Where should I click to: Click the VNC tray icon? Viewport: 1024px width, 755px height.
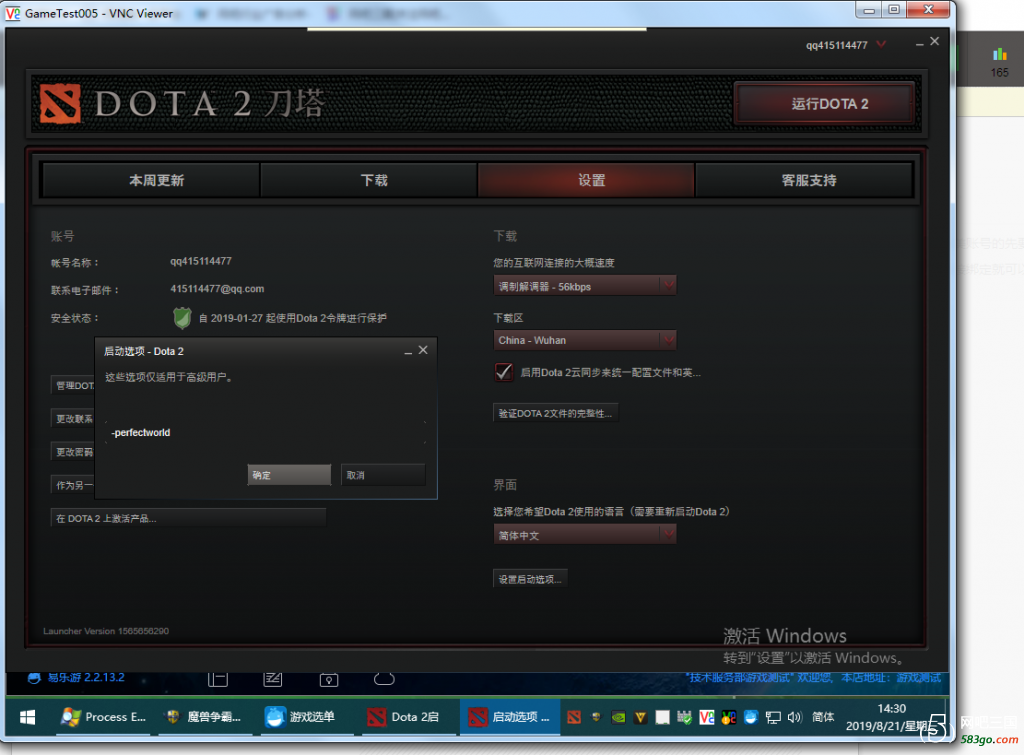(707, 717)
